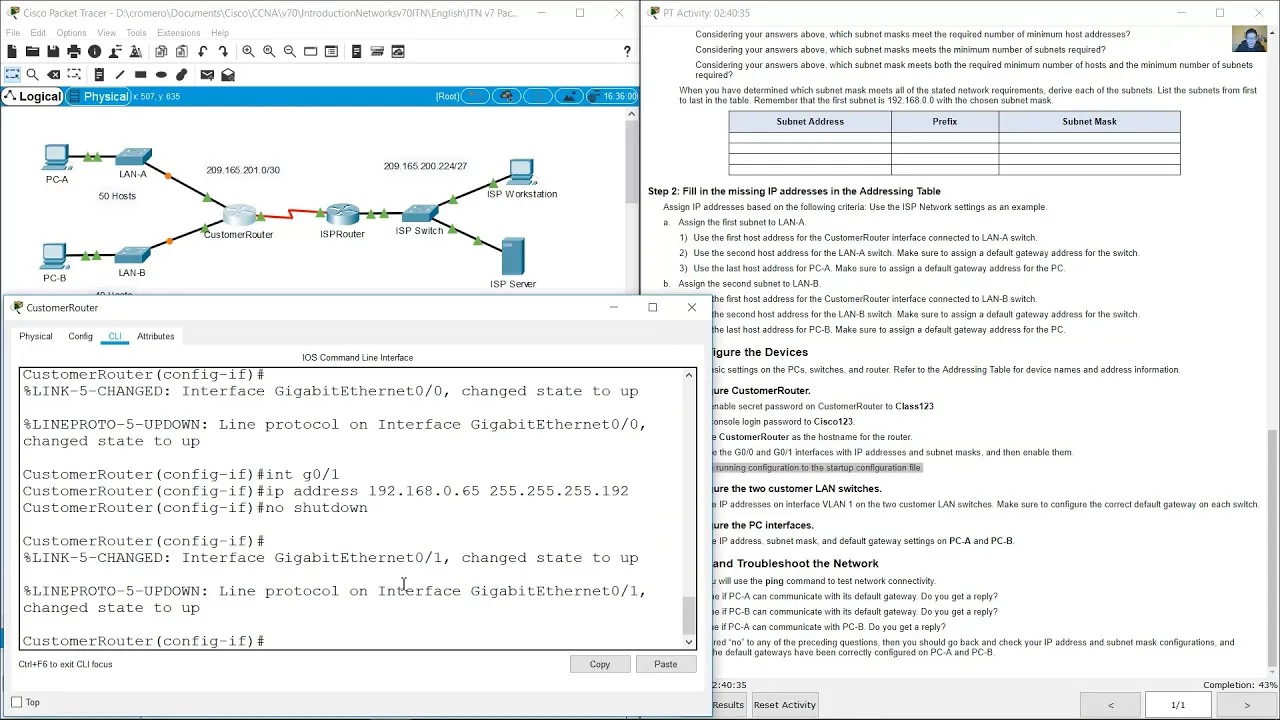This screenshot has width=1280, height=720.
Task: Click the help question mark icon
Action: click(627, 51)
